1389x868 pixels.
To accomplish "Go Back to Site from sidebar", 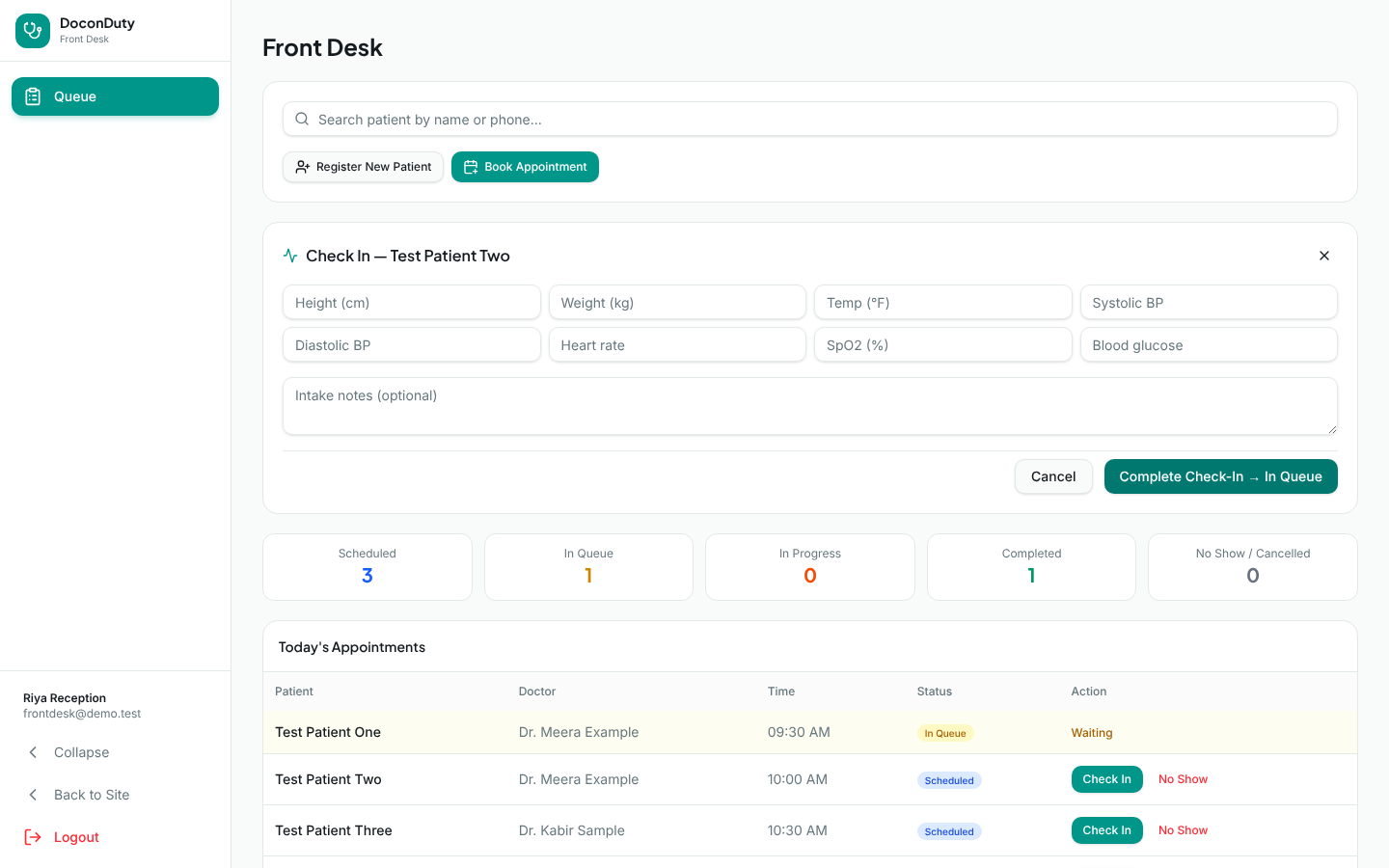I will click(115, 795).
